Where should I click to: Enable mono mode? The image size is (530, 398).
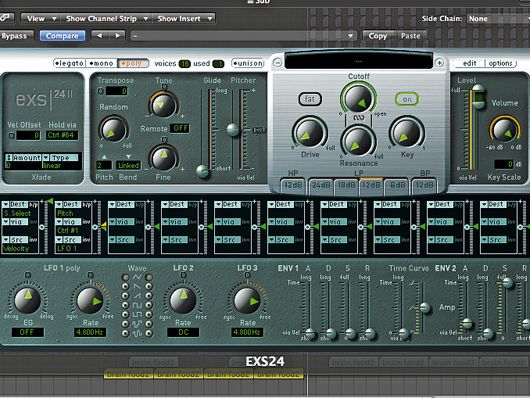101,63
